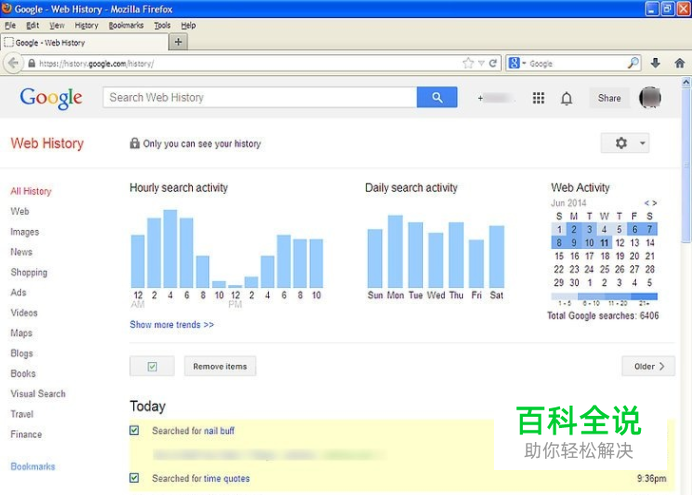
Task: Open the Help menu
Action: click(188, 25)
